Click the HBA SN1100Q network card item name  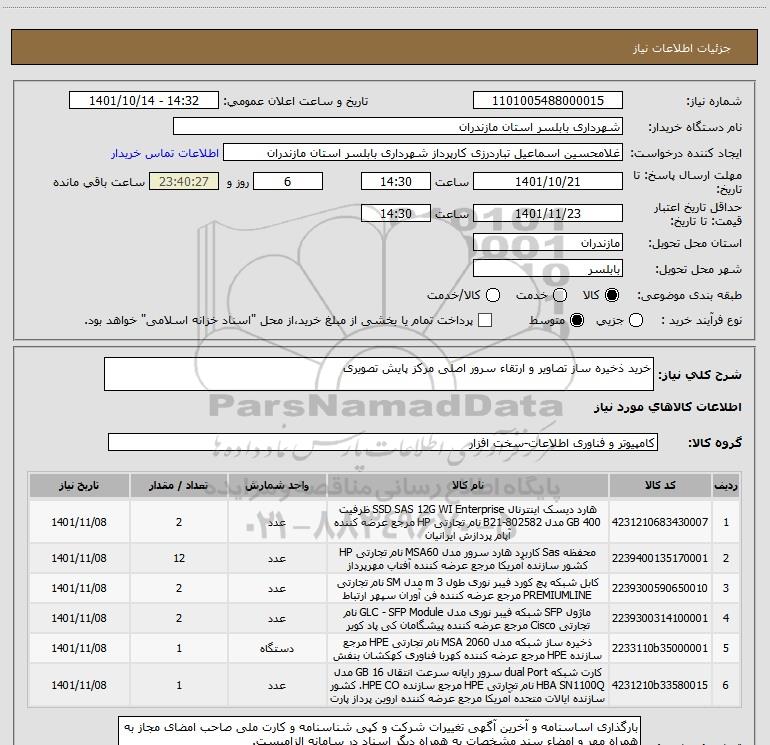[468, 685]
